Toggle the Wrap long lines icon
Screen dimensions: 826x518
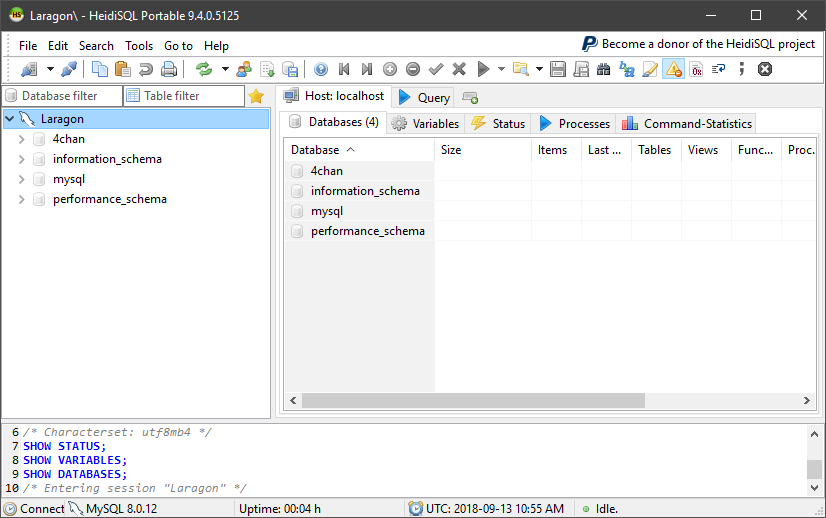pos(719,69)
